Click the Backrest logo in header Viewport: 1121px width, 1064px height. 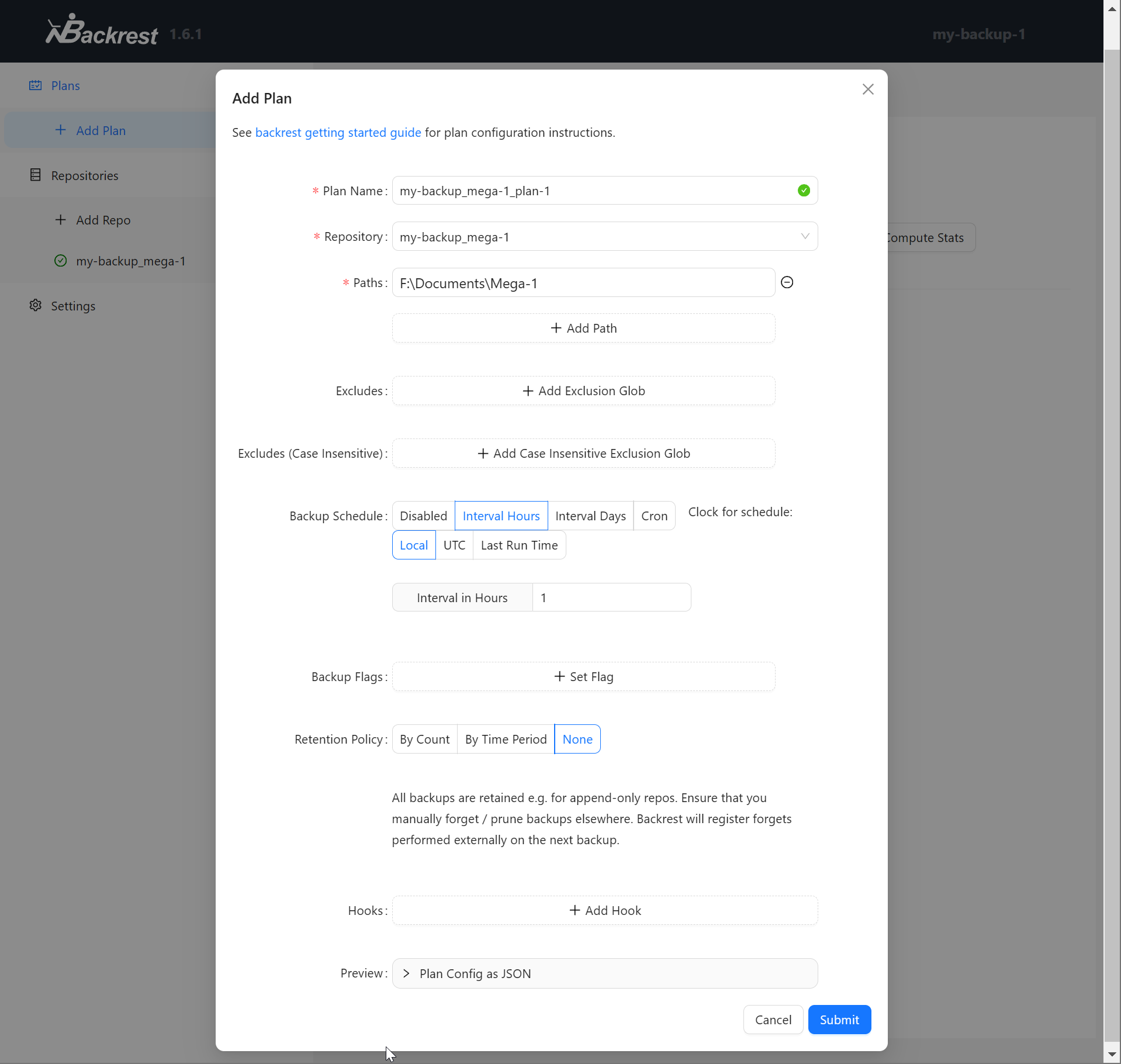click(x=102, y=31)
